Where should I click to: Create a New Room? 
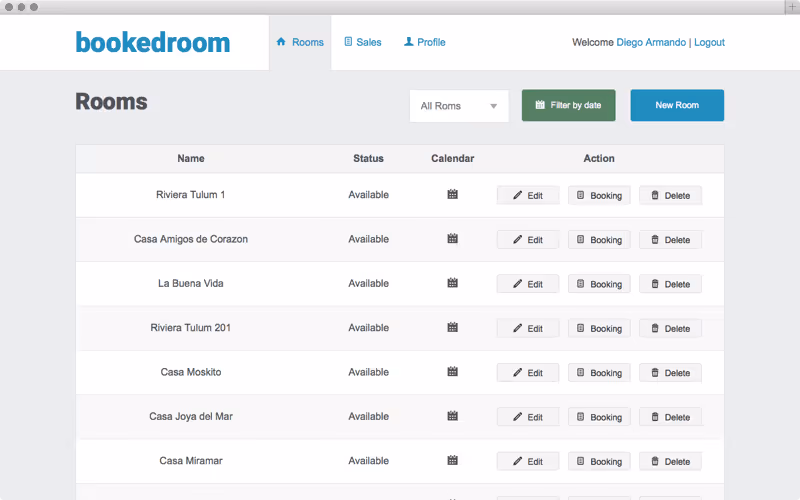(x=677, y=105)
